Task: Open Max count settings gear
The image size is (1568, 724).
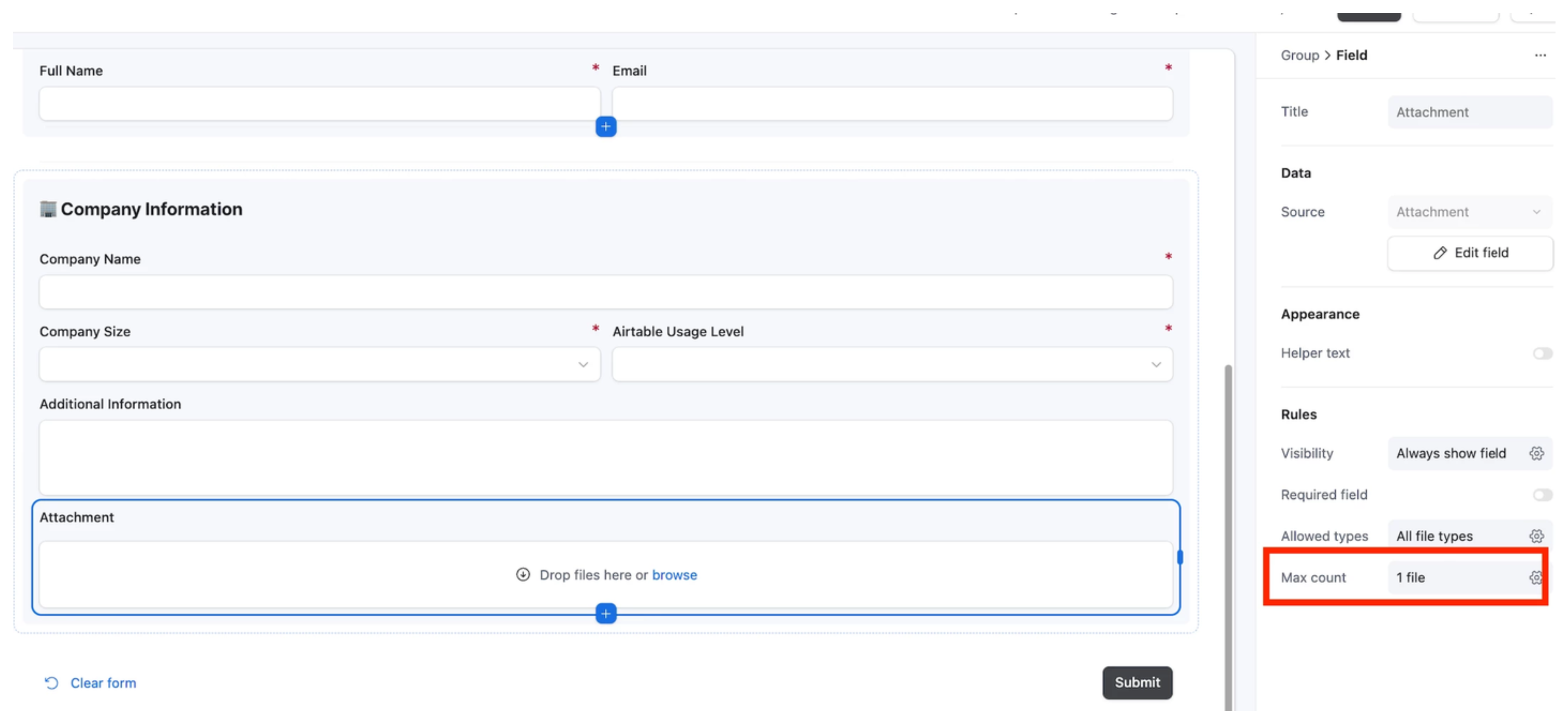Action: (1536, 578)
